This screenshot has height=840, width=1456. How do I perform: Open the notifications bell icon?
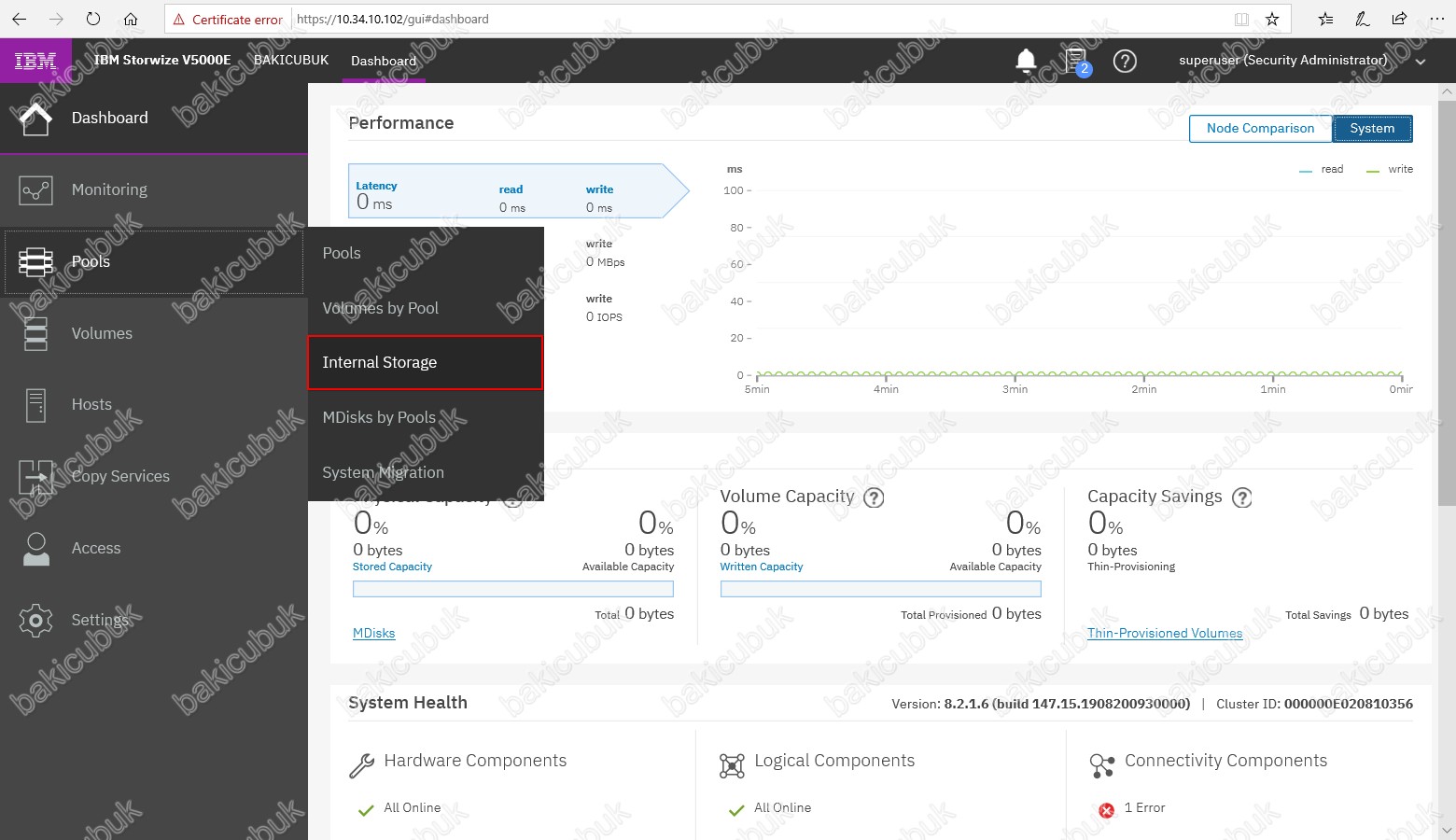pyautogui.click(x=1026, y=62)
